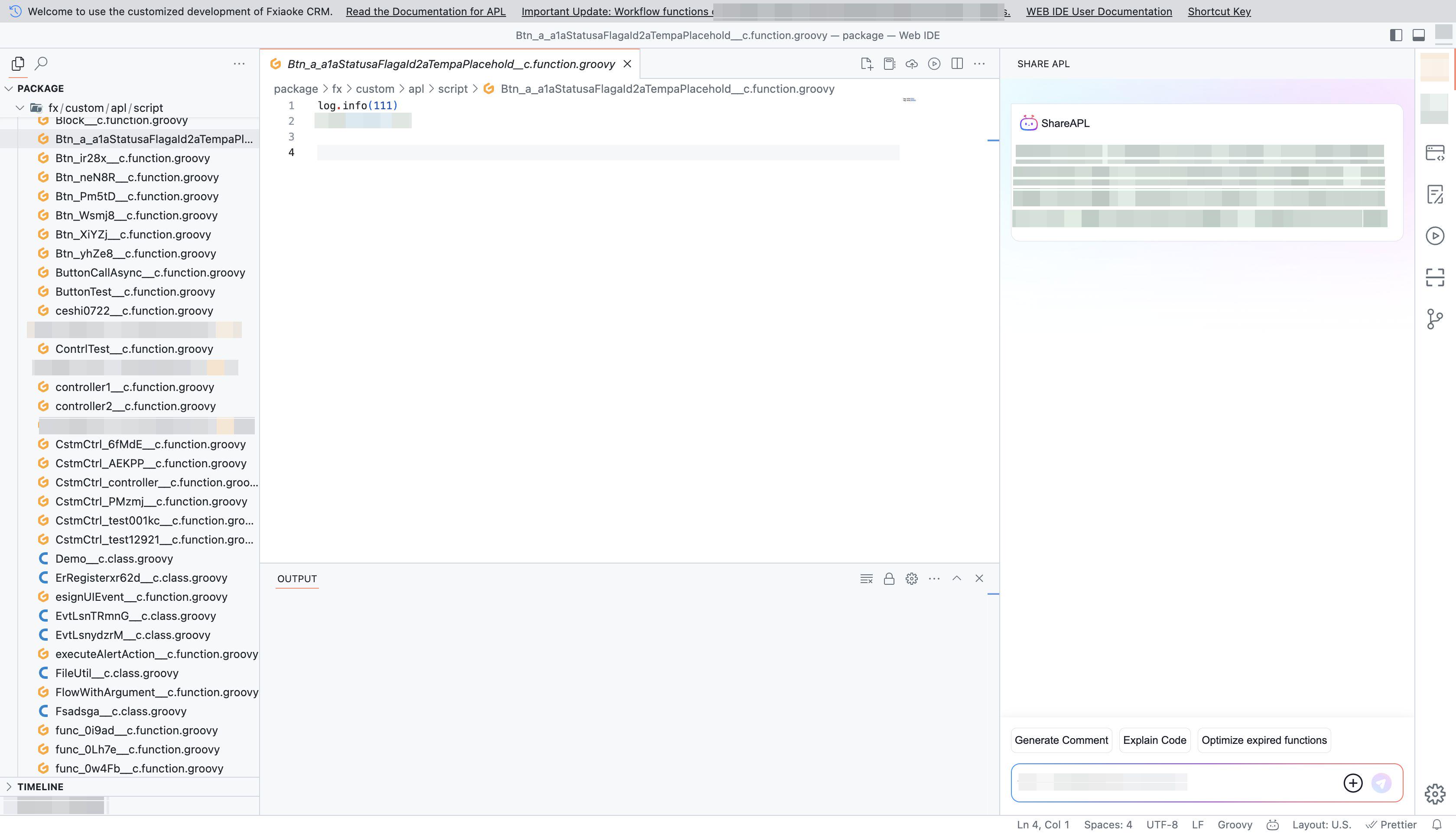This screenshot has height=834, width=1456.
Task: Switch to the OUTPUT panel tab
Action: (296, 579)
